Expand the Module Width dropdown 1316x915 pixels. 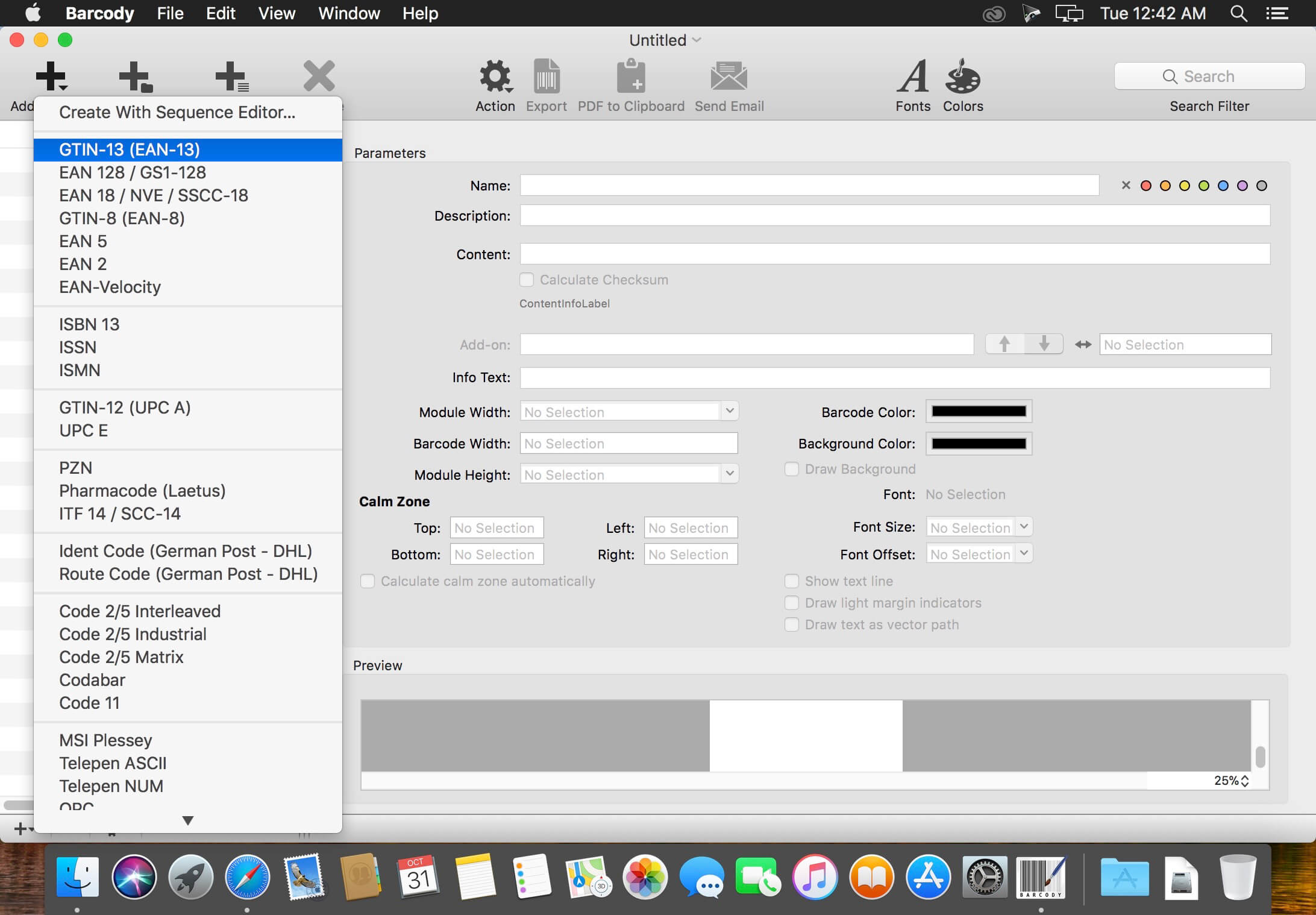(x=730, y=411)
